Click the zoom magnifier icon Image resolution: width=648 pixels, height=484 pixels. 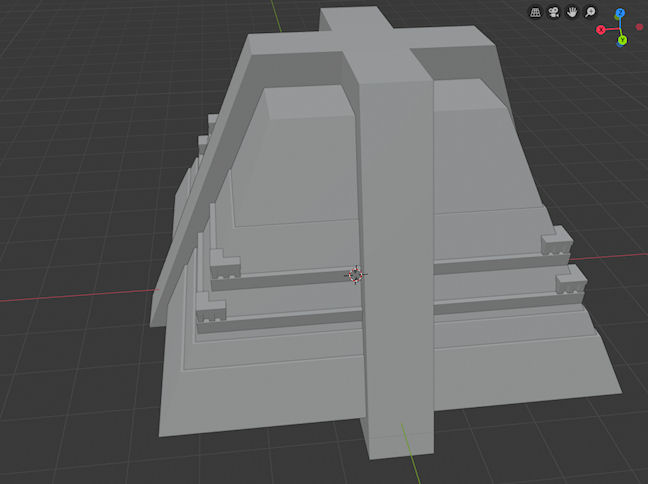click(591, 12)
